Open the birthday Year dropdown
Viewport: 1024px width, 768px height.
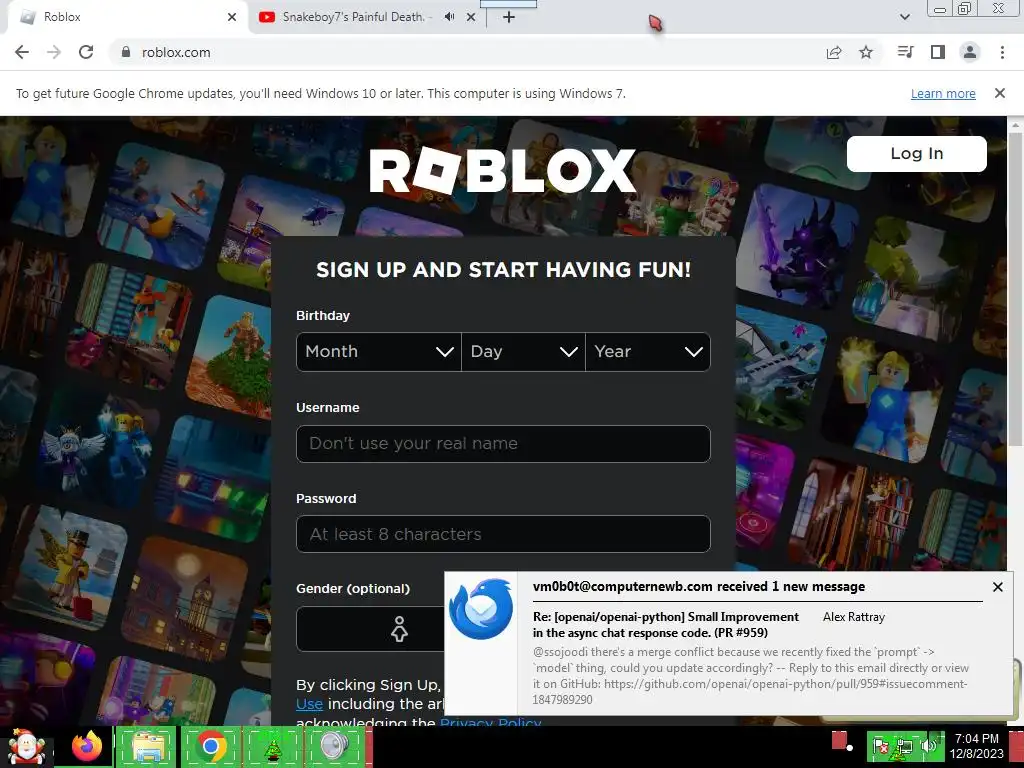(648, 352)
